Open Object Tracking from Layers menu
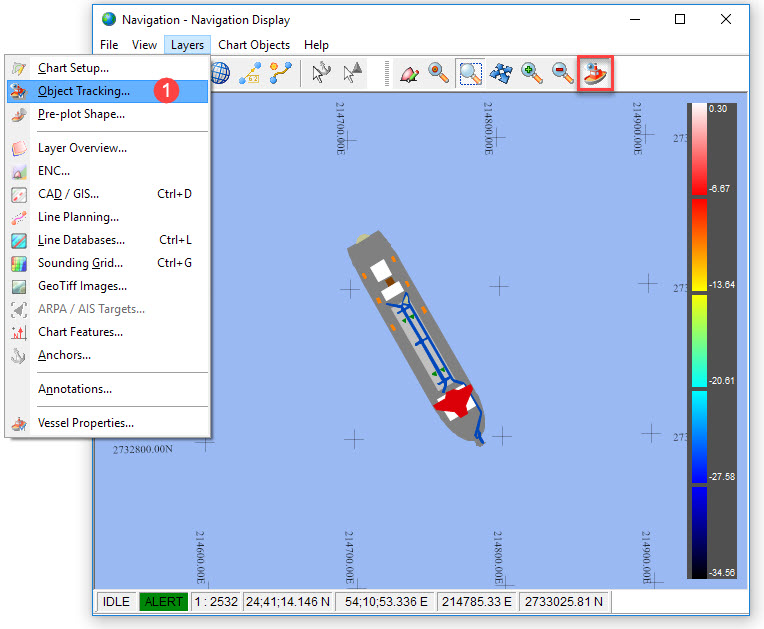 click(x=84, y=91)
